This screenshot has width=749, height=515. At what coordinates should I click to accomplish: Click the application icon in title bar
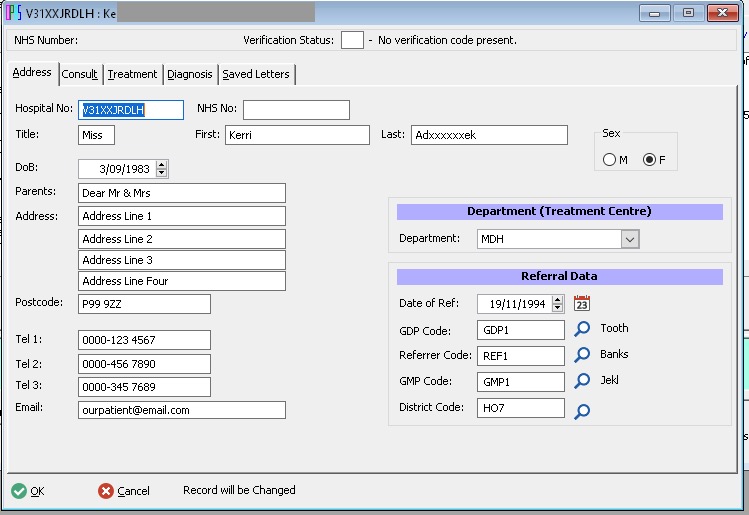[13, 12]
